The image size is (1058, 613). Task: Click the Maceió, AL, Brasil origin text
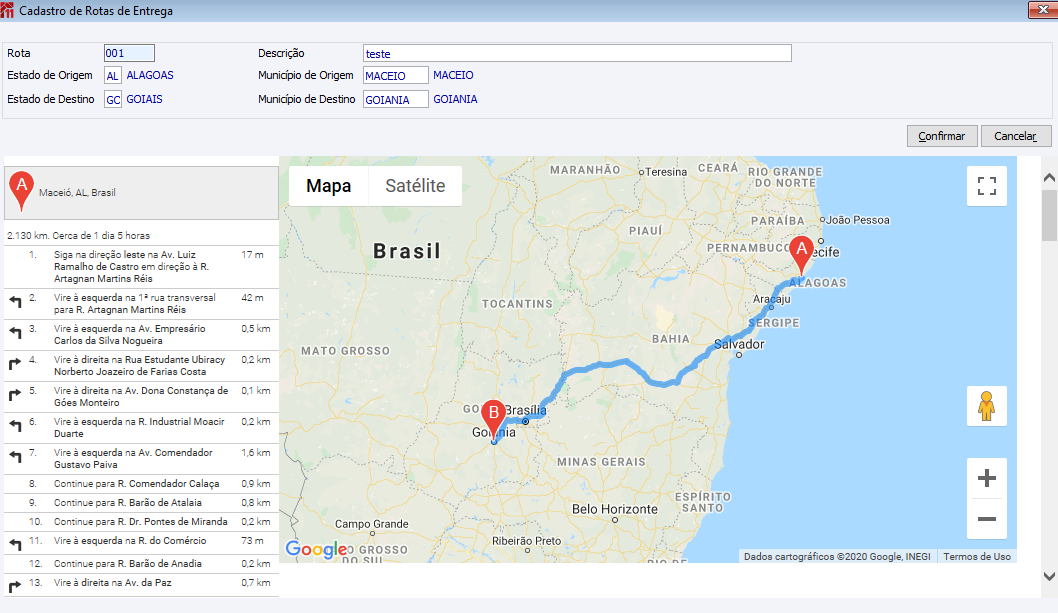click(77, 192)
